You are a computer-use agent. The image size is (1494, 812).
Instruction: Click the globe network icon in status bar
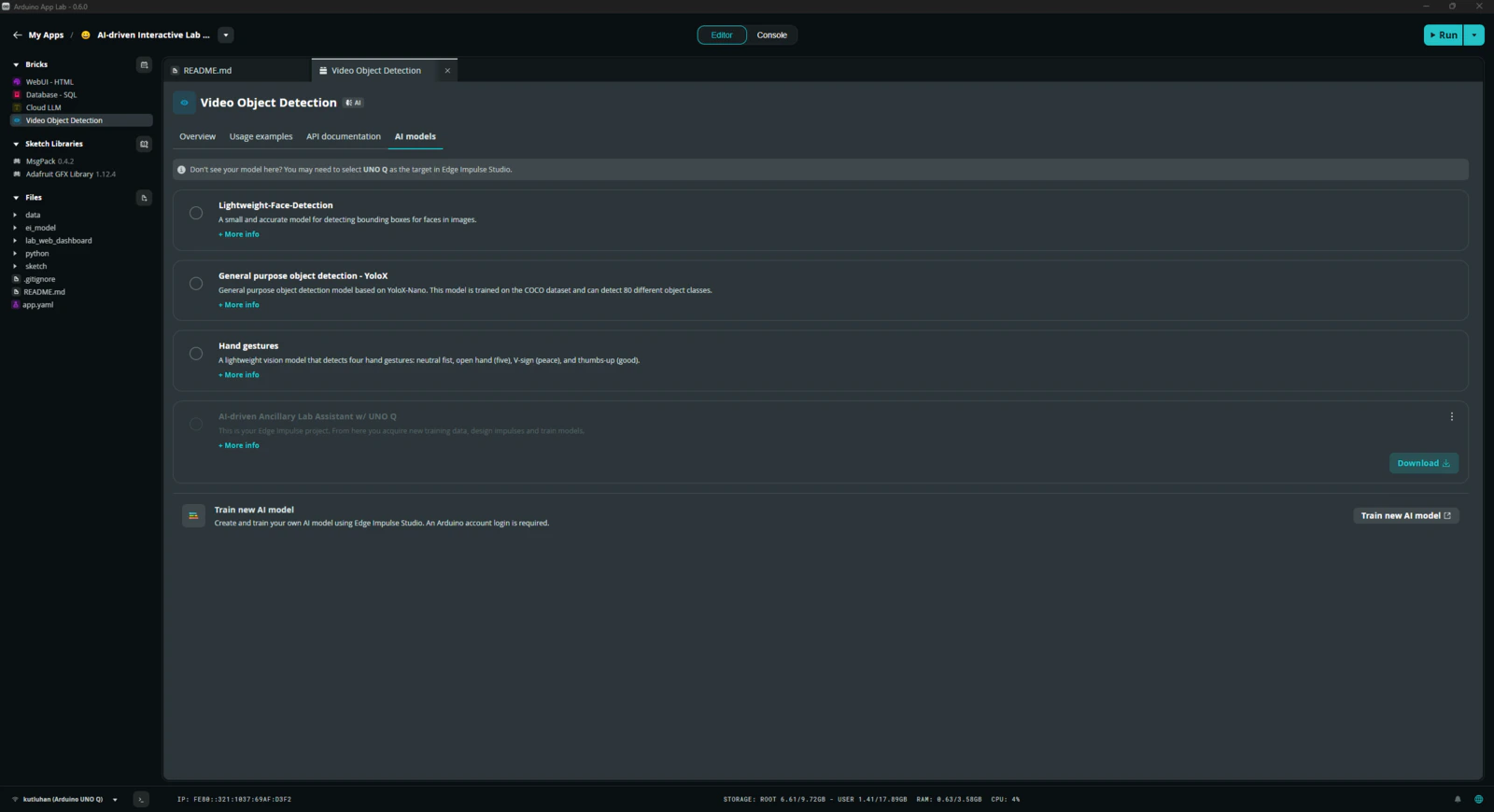click(1478, 800)
